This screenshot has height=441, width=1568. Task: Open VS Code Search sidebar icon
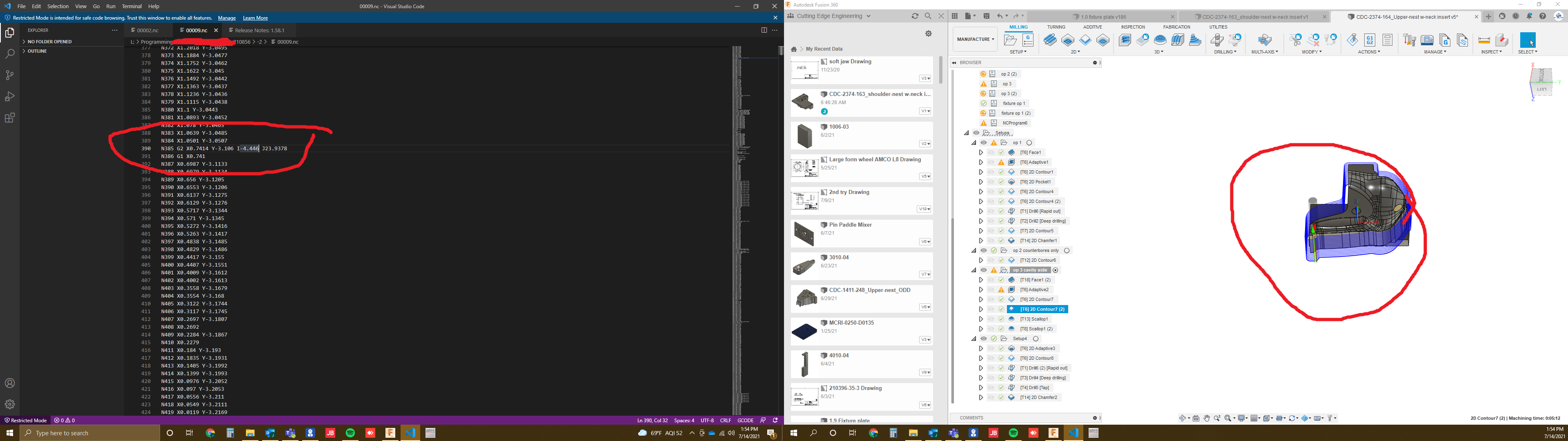(x=10, y=54)
